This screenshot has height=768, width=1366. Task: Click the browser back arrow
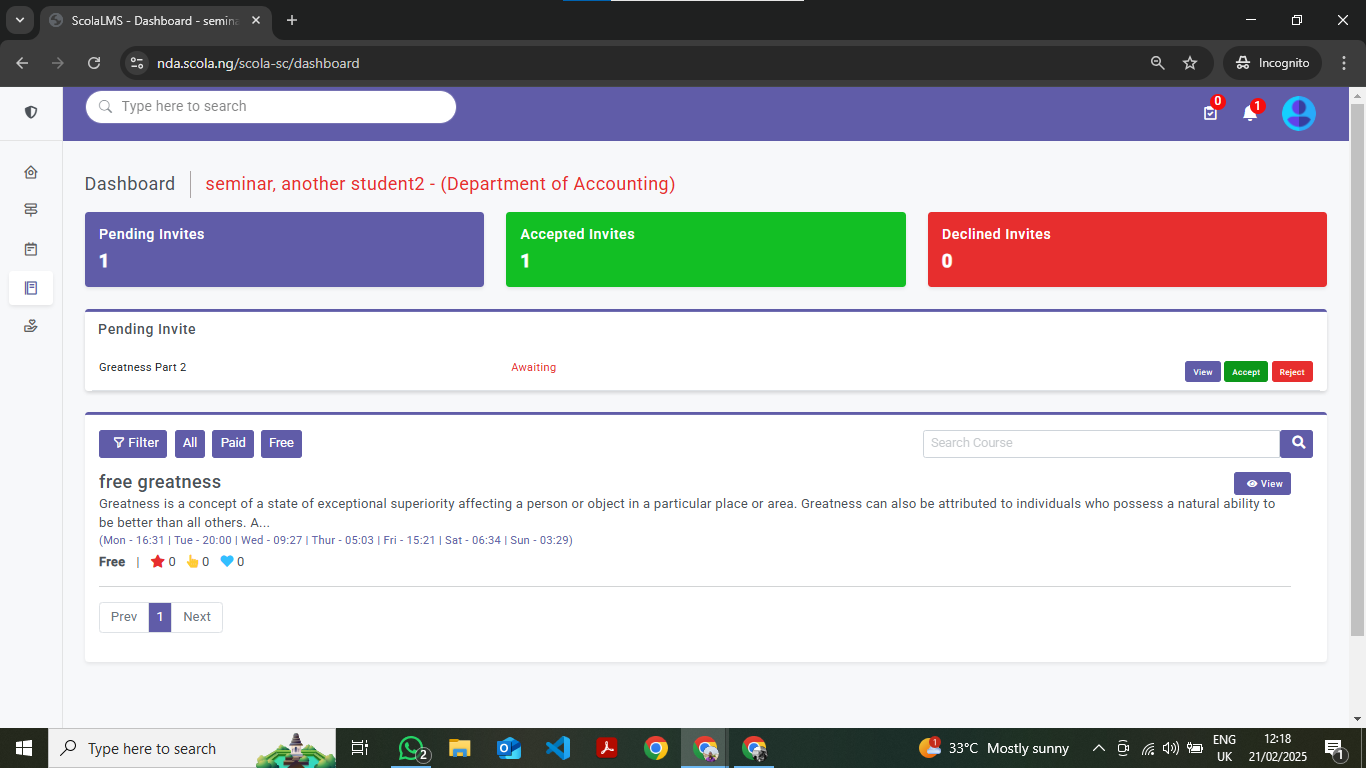pos(22,63)
